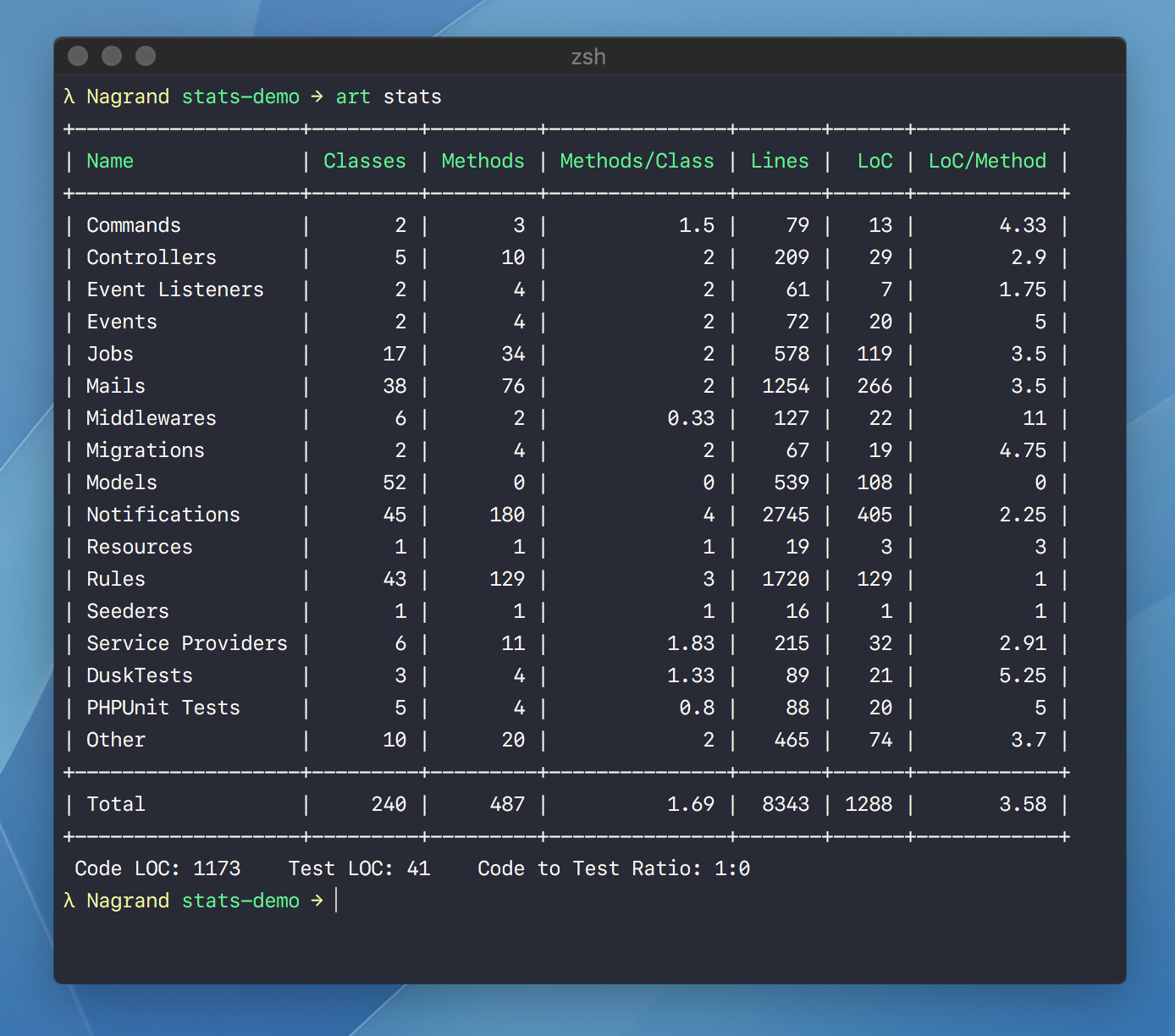
Task: Select the Name column header
Action: coord(109,161)
